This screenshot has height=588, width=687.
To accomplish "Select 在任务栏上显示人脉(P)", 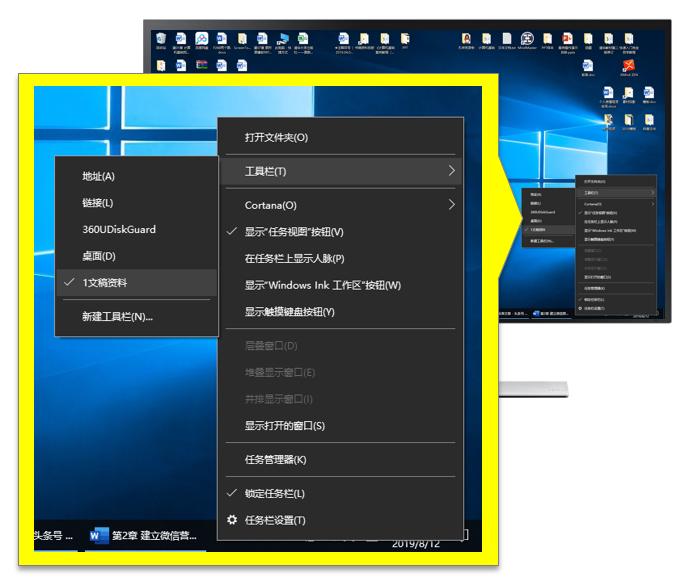I will 340,259.
